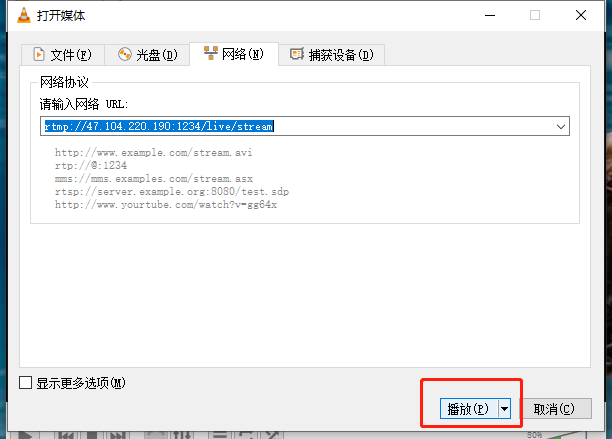Screen dimensions: 612x439
Task: Click example text rtsp://server.example.org:8080/test.sdp
Action: [x=172, y=192]
